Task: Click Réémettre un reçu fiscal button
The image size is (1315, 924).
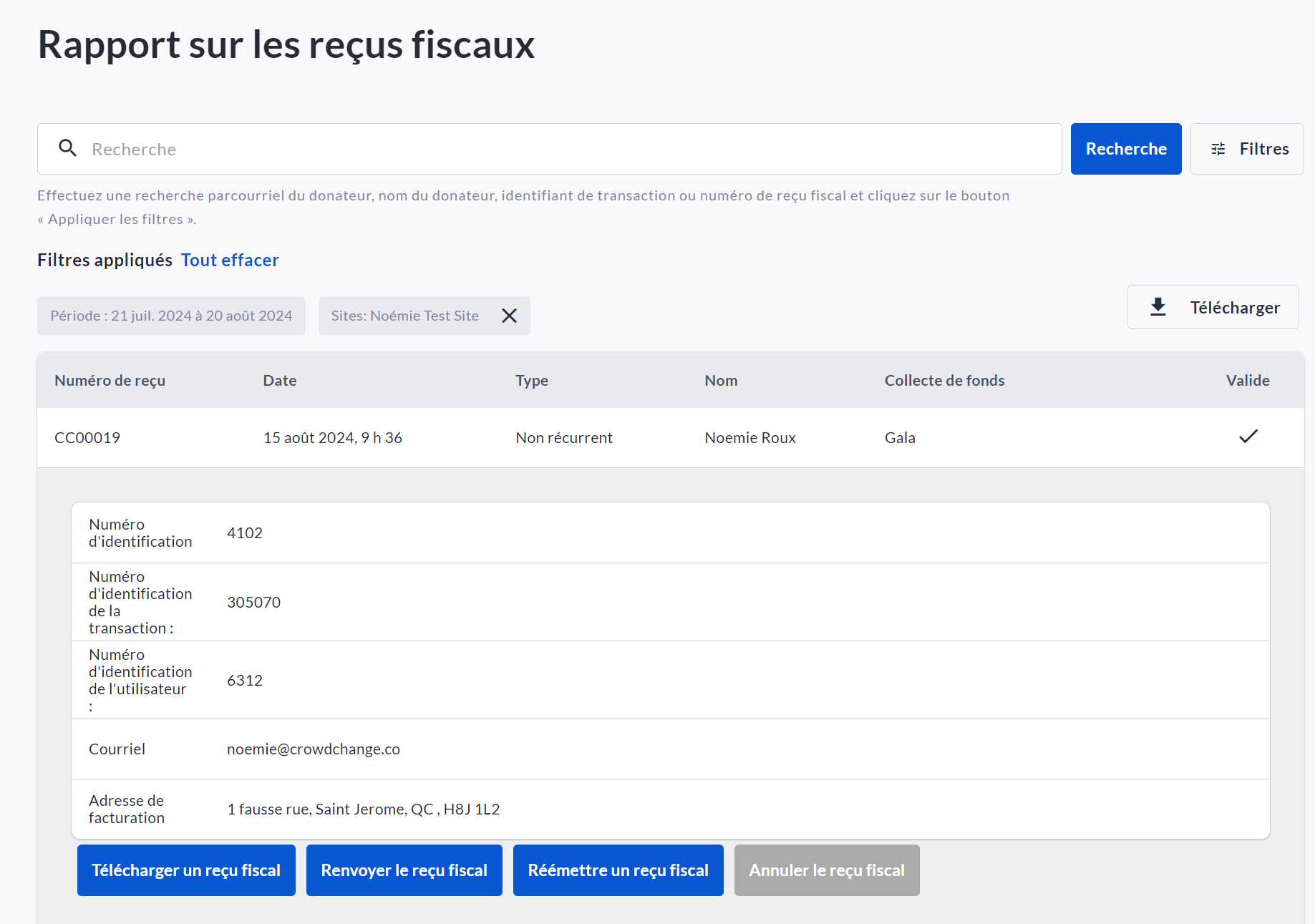Action: [618, 870]
